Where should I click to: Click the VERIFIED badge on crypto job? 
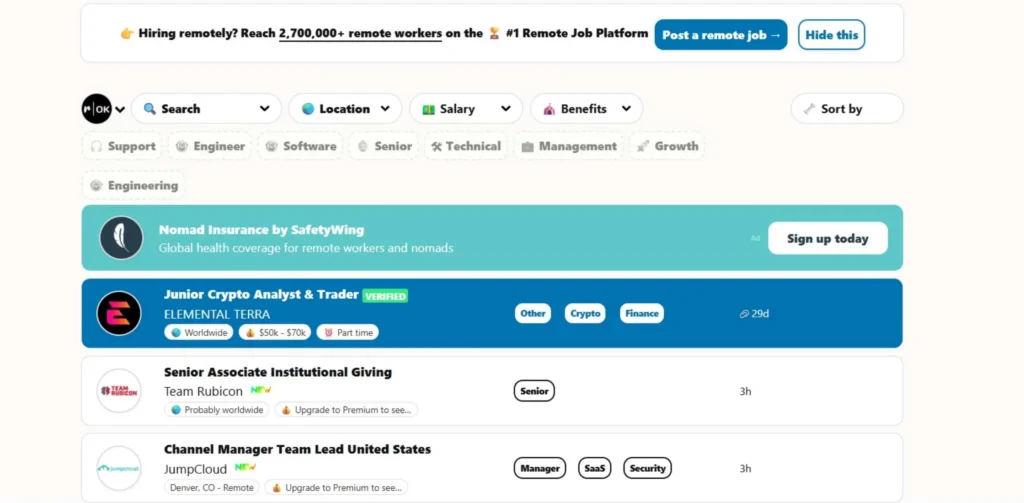385,296
